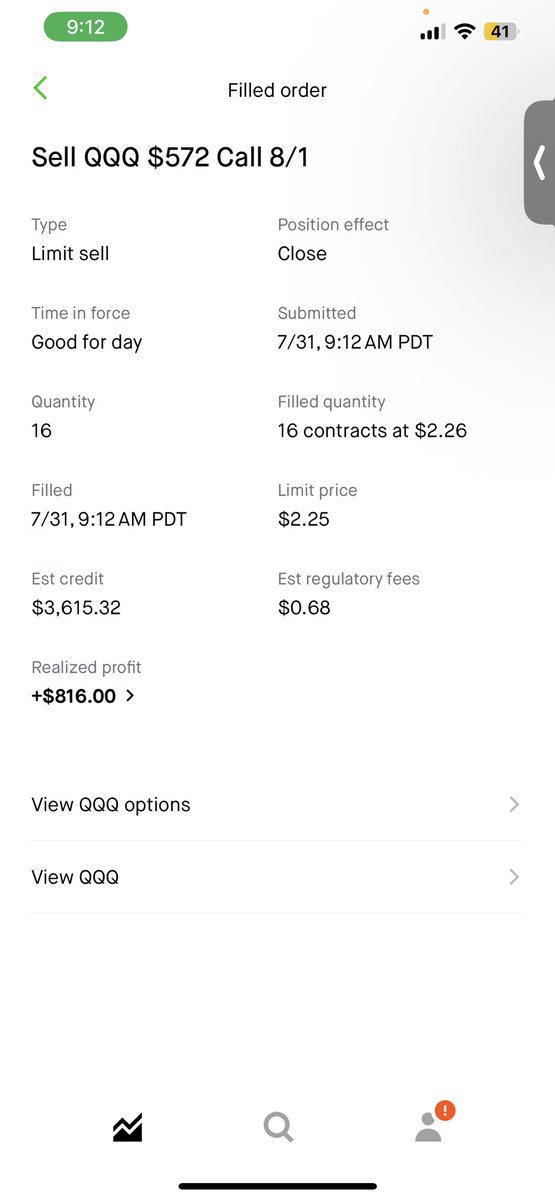Tap the Wi-Fi status icon
Screen dimensions: 555x1200
click(x=463, y=32)
